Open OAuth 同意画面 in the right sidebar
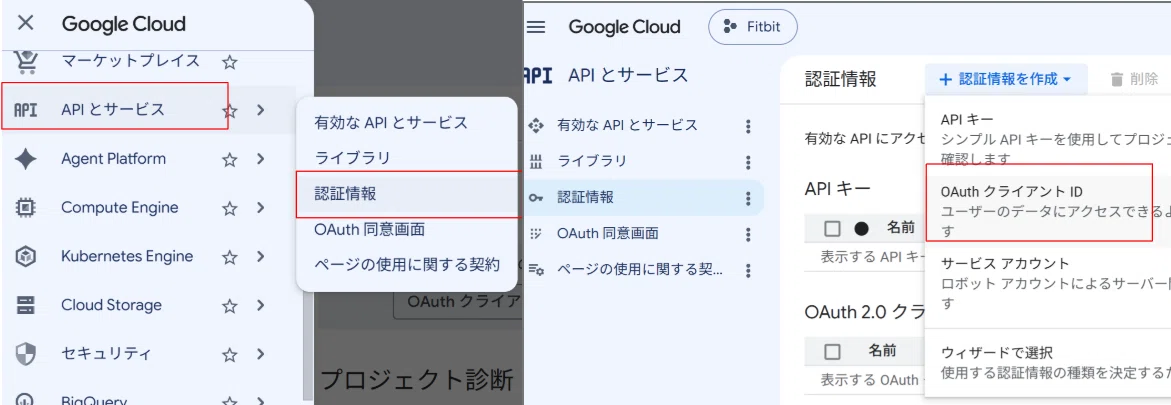1171x405 pixels. click(644, 234)
